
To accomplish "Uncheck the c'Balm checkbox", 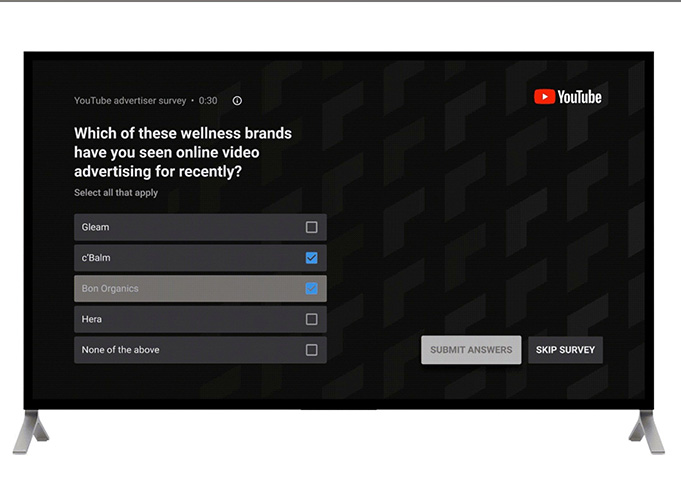I will [311, 258].
